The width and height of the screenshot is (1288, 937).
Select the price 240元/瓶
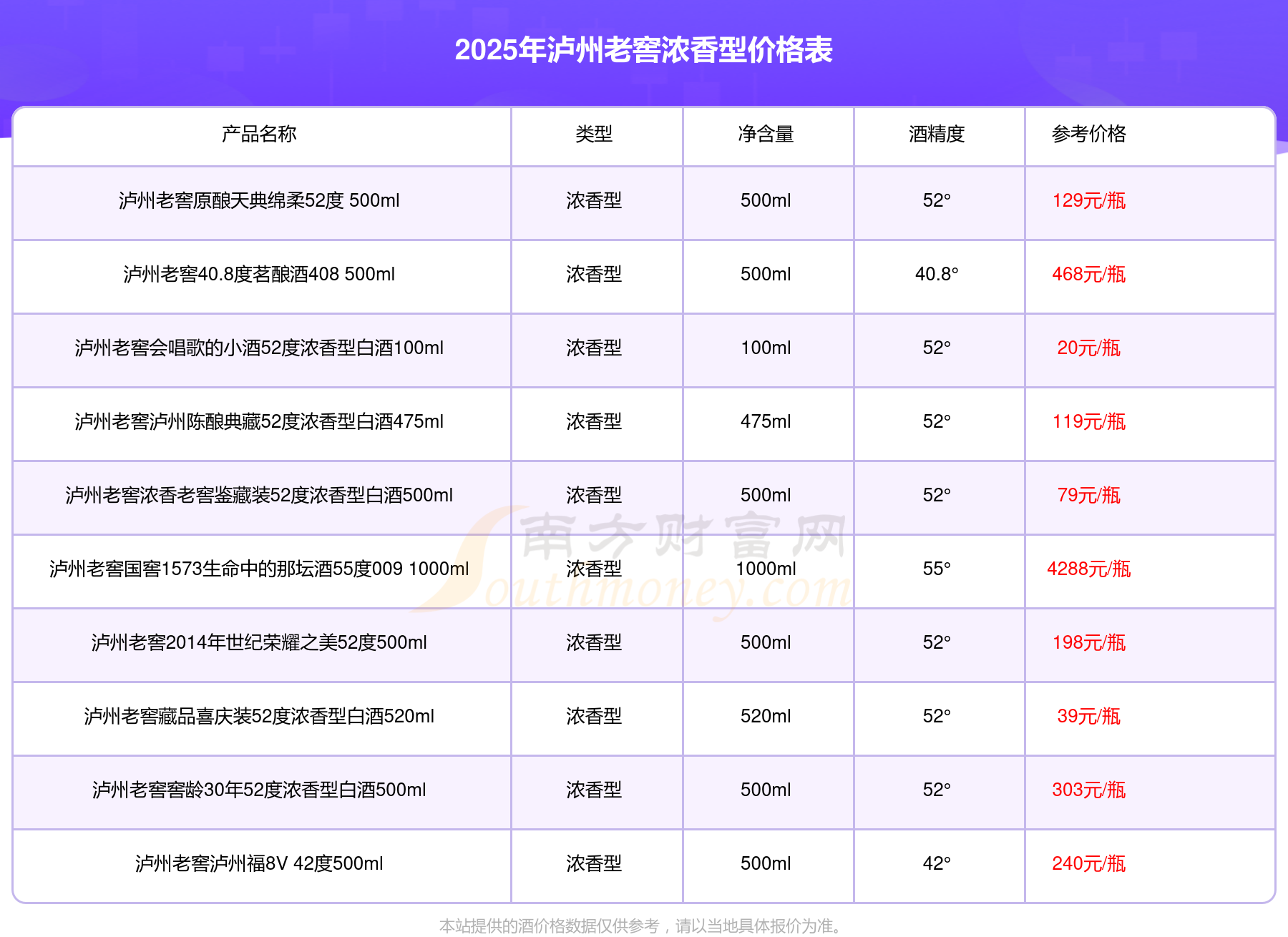pyautogui.click(x=1089, y=863)
